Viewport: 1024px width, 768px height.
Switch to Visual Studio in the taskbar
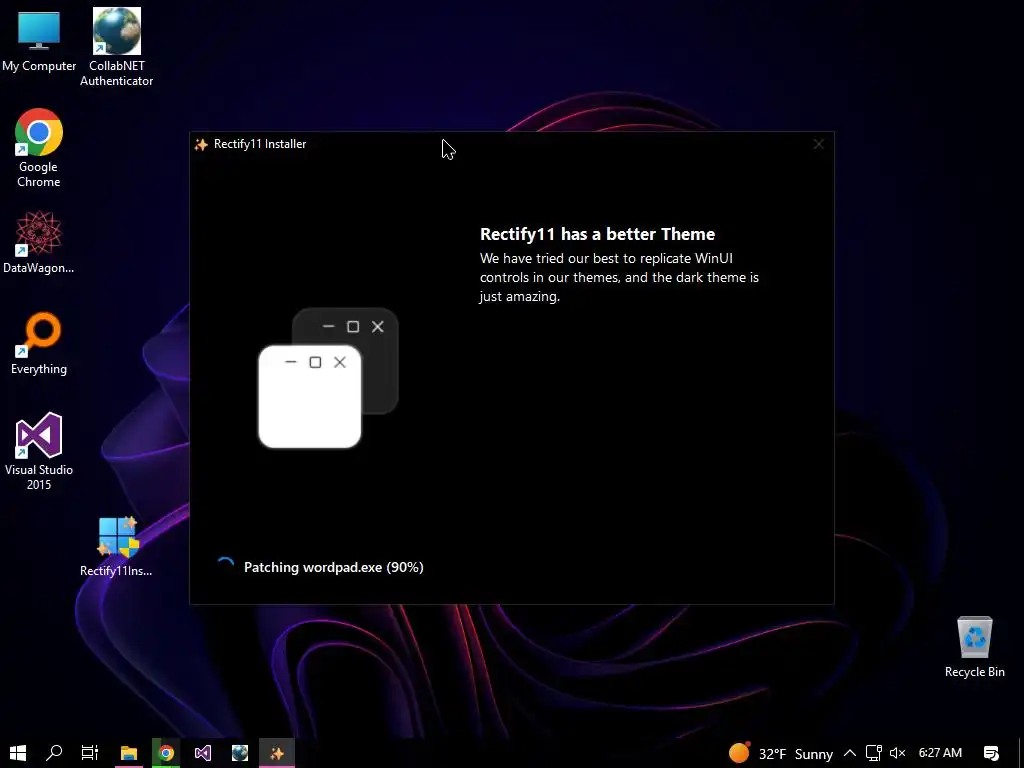tap(202, 753)
